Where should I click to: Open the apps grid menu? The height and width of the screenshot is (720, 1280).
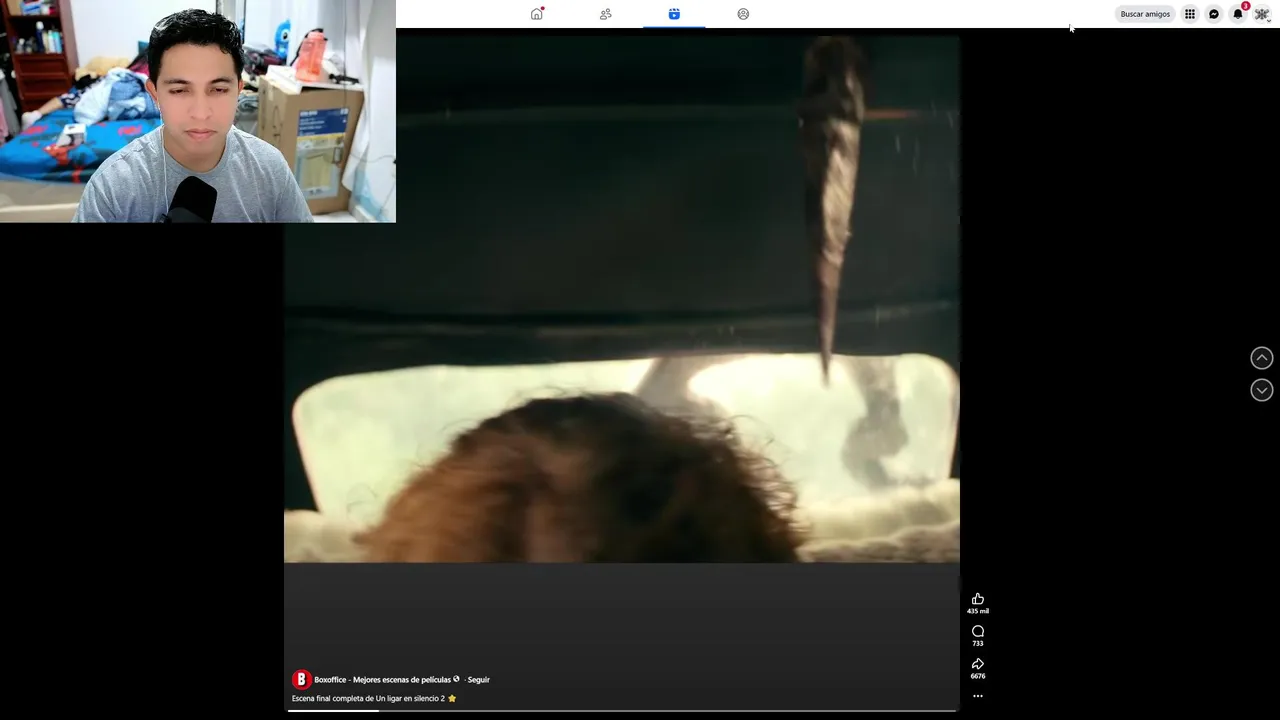[1190, 14]
